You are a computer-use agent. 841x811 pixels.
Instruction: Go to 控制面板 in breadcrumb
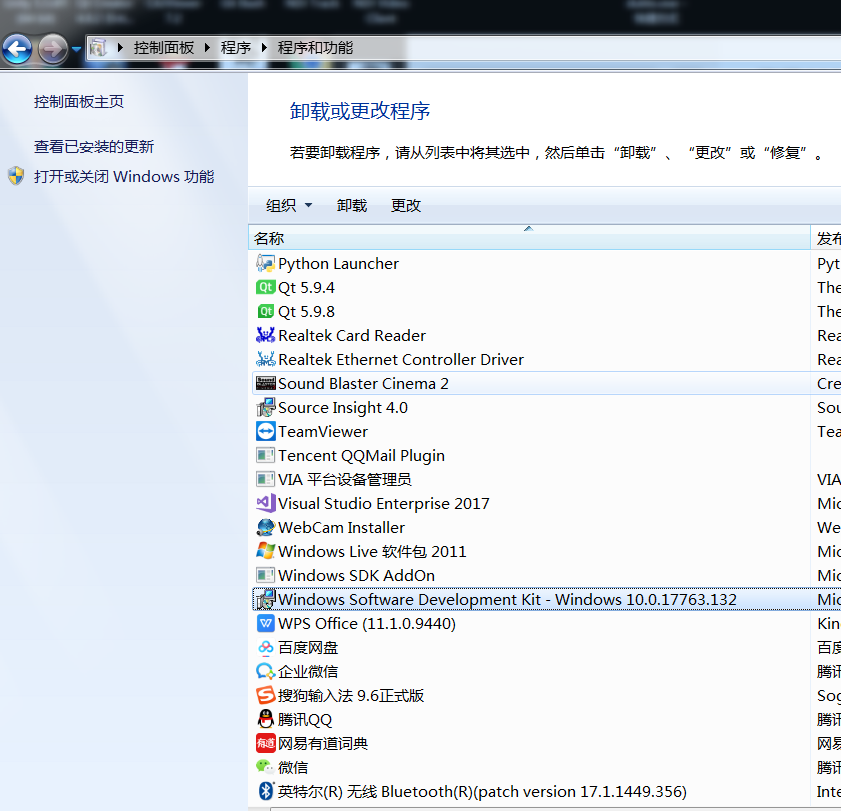pyautogui.click(x=164, y=48)
